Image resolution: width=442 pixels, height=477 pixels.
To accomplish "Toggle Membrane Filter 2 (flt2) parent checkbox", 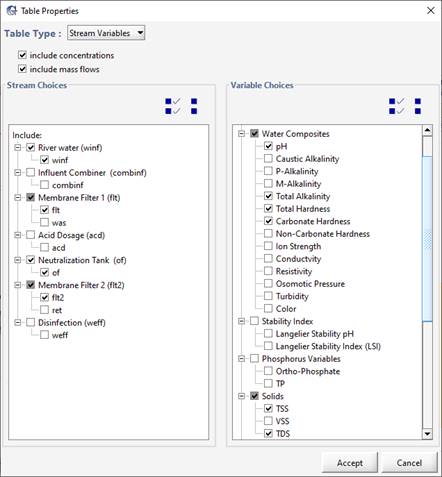I will 30,285.
